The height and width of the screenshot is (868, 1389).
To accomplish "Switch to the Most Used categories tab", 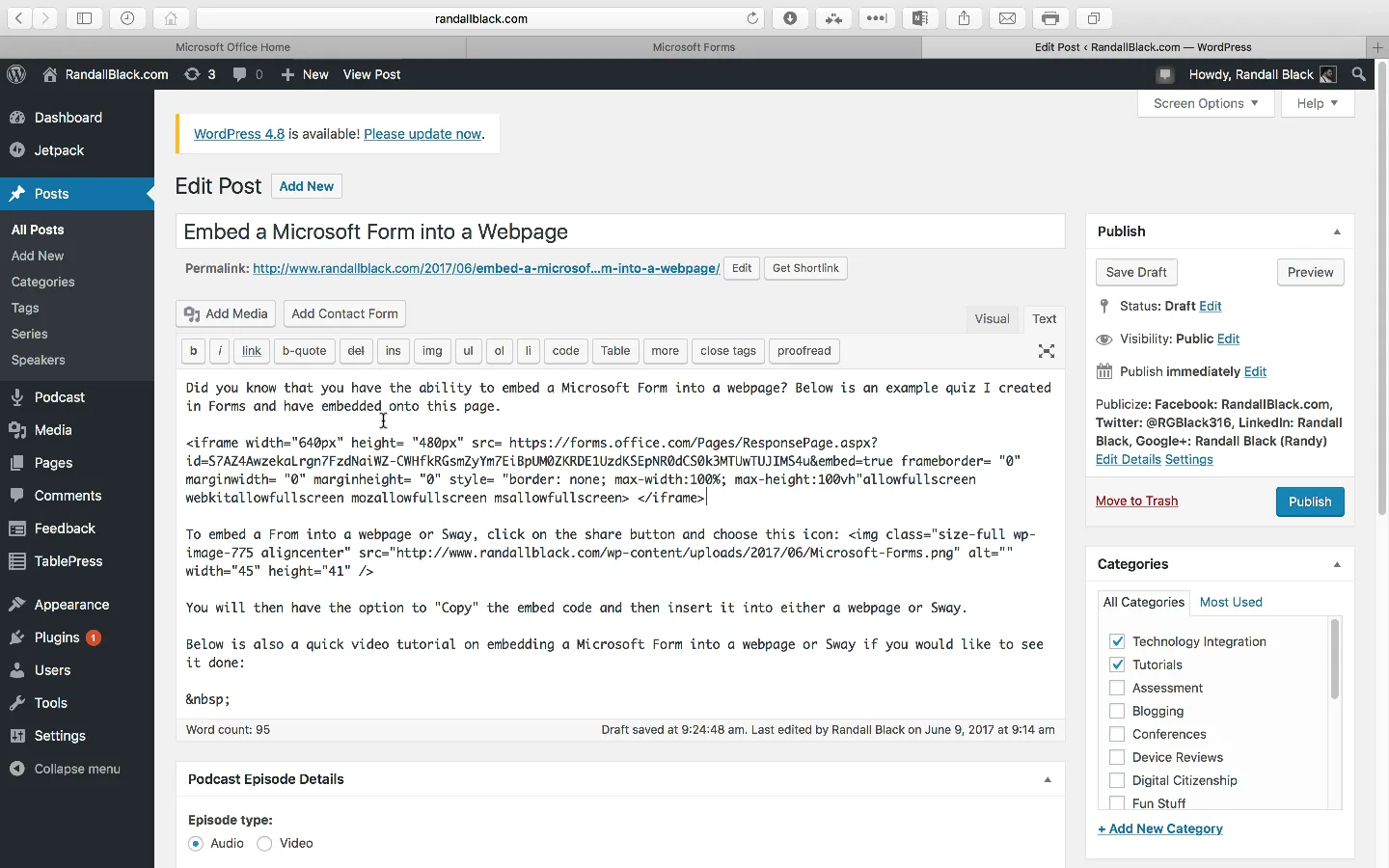I will 1231,602.
